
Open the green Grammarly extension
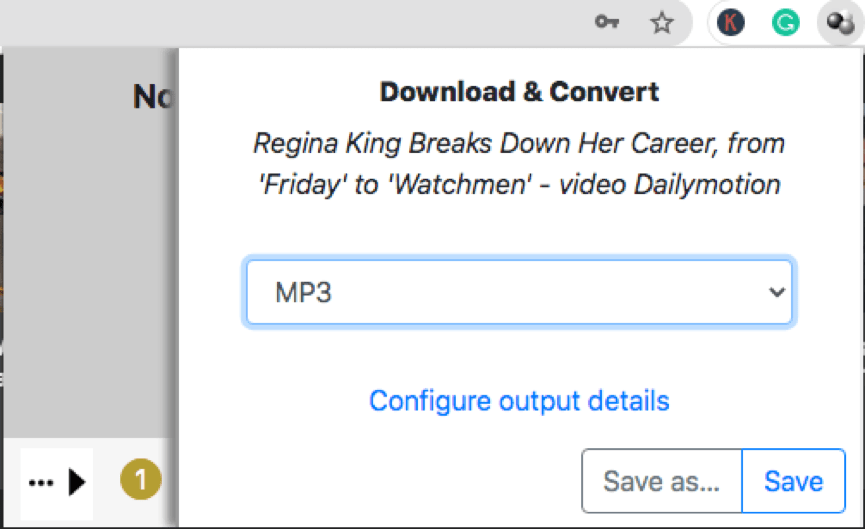(786, 23)
